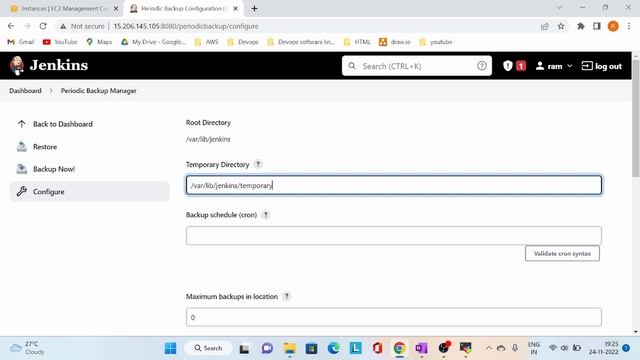
Task: Click the up arrow beside Back to Dashboard
Action: coord(22,124)
